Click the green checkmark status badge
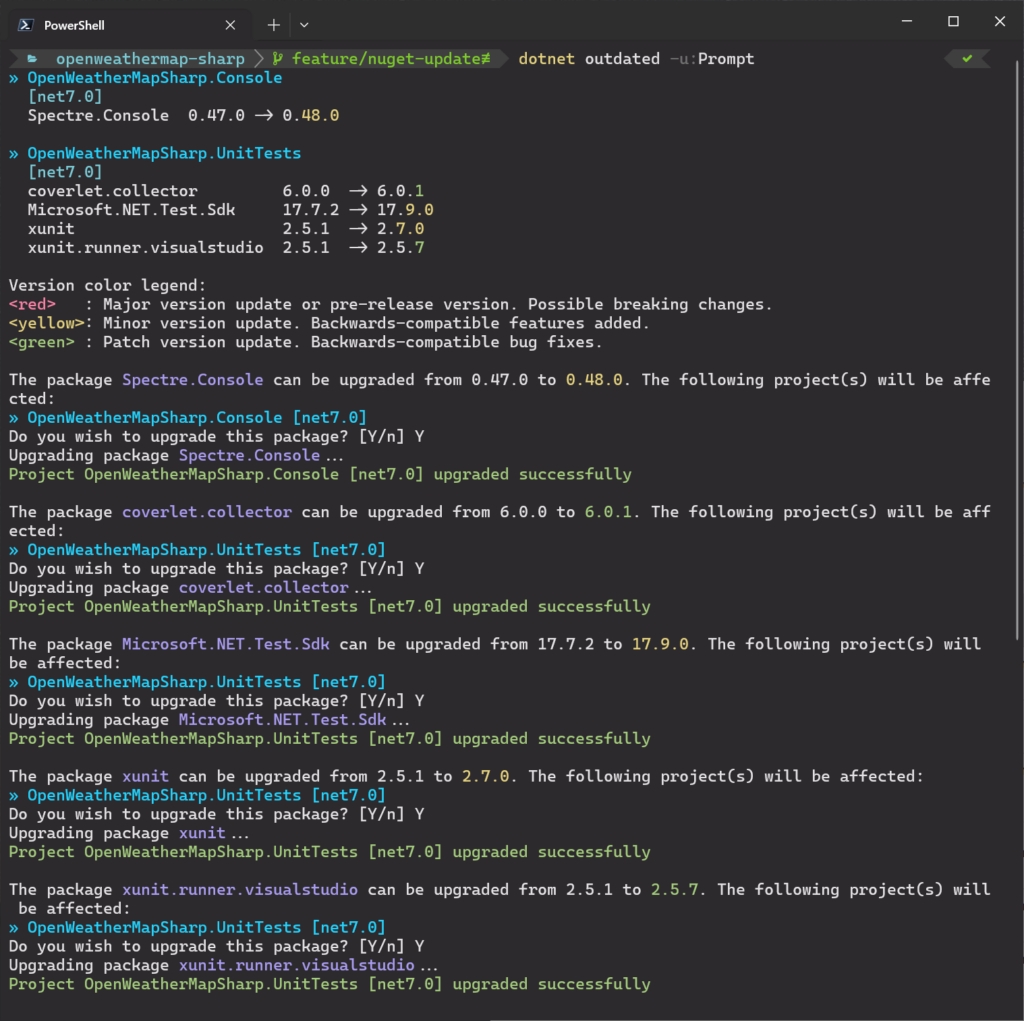Image resolution: width=1024 pixels, height=1021 pixels. coord(967,59)
